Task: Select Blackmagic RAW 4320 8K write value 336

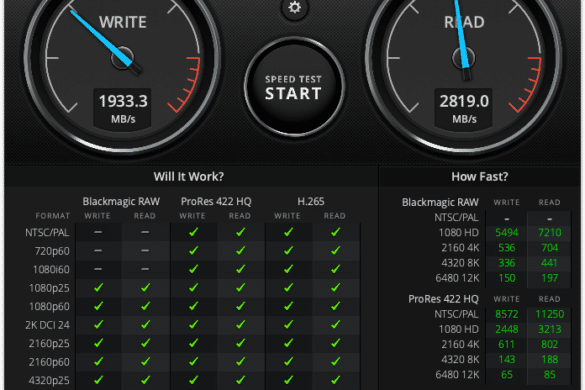Action: [x=507, y=263]
